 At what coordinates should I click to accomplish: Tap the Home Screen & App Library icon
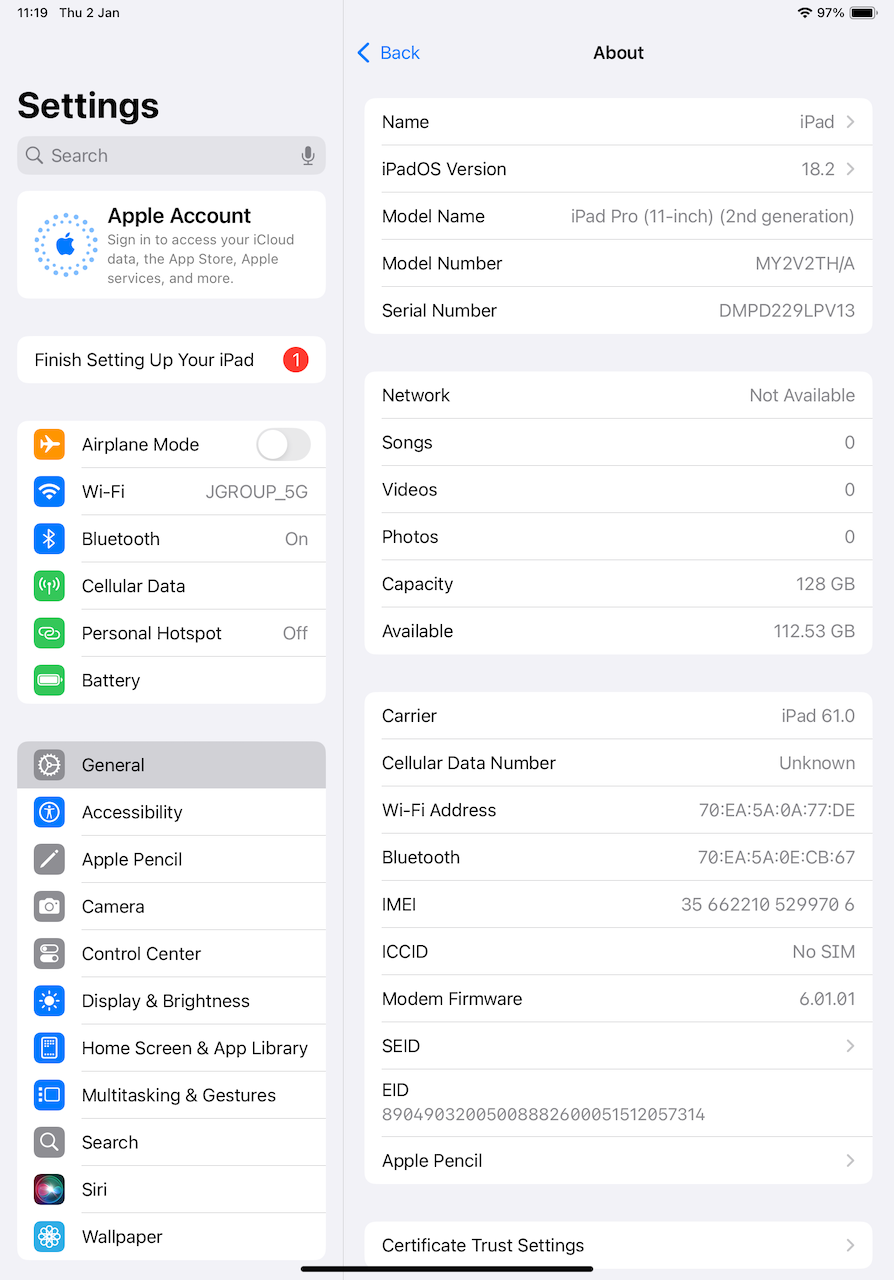[49, 1047]
